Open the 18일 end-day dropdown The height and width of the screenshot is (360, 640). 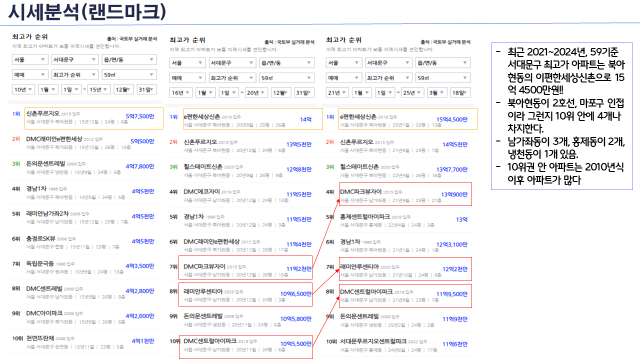click(x=460, y=93)
